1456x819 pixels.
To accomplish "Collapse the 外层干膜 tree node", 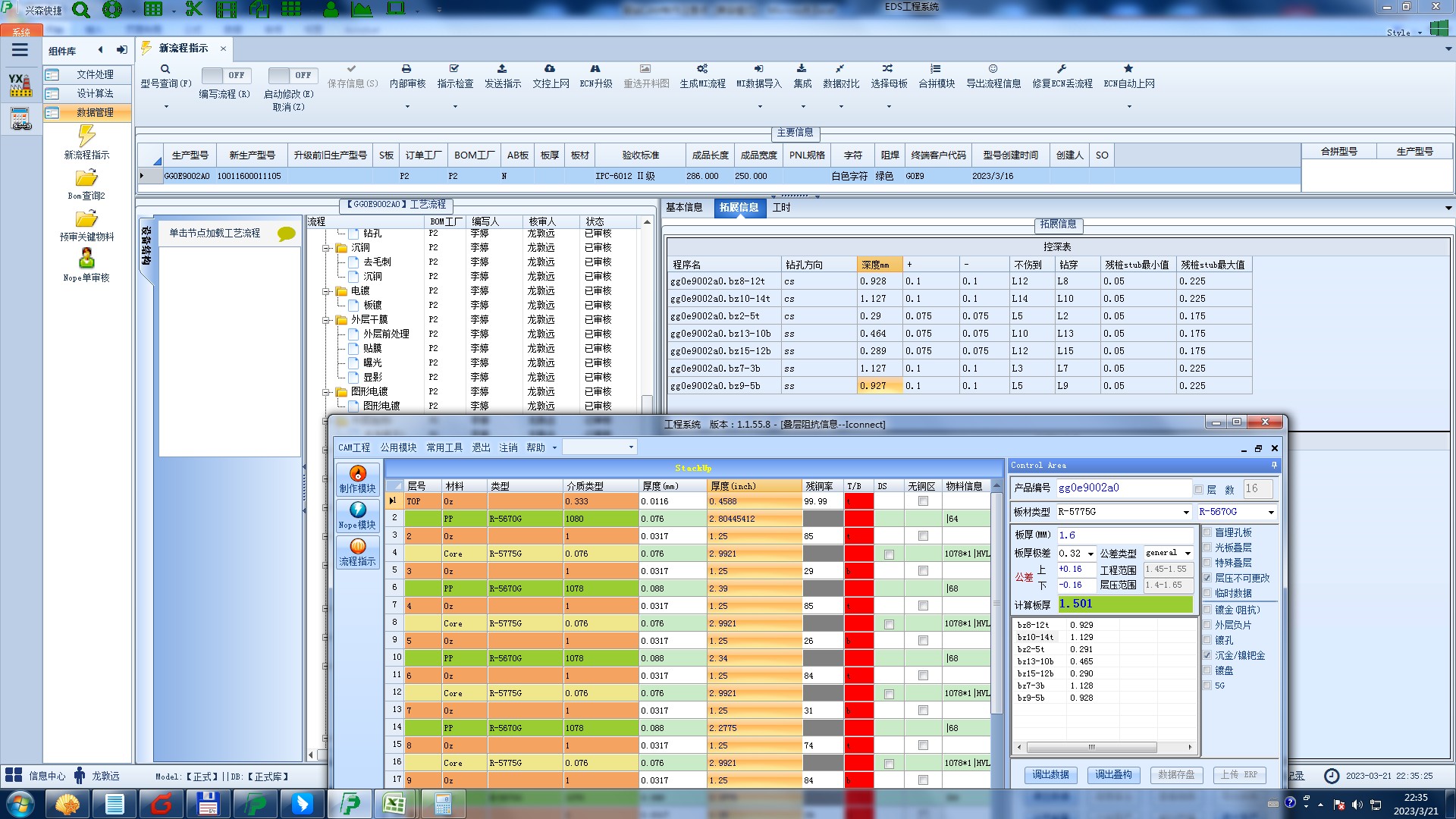I will [x=327, y=320].
